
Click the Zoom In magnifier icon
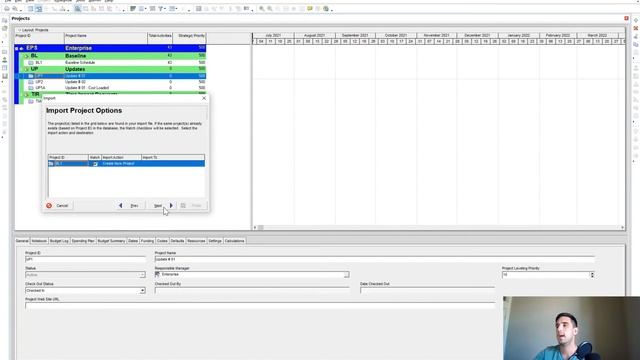(x=262, y=9)
